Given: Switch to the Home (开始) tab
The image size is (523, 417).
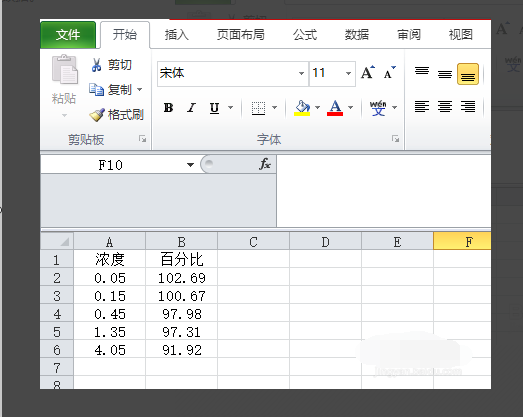Looking at the screenshot, I should pyautogui.click(x=125, y=35).
